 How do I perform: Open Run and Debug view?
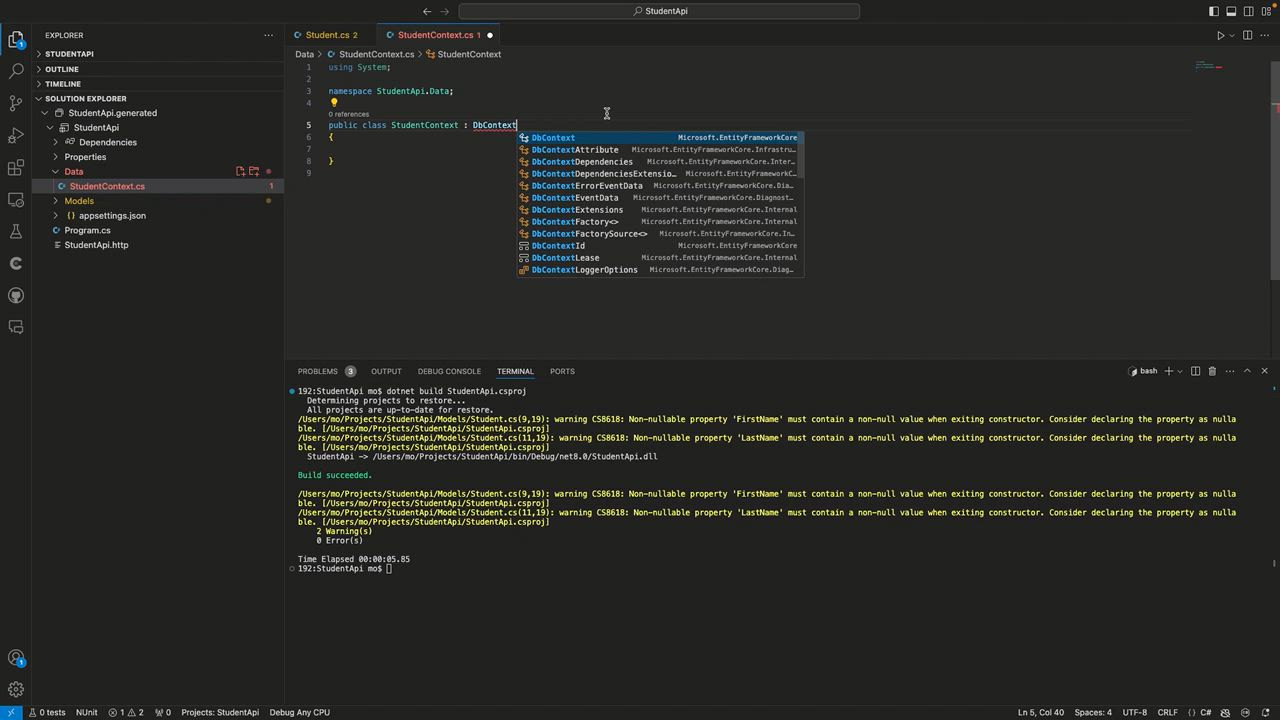click(x=16, y=135)
